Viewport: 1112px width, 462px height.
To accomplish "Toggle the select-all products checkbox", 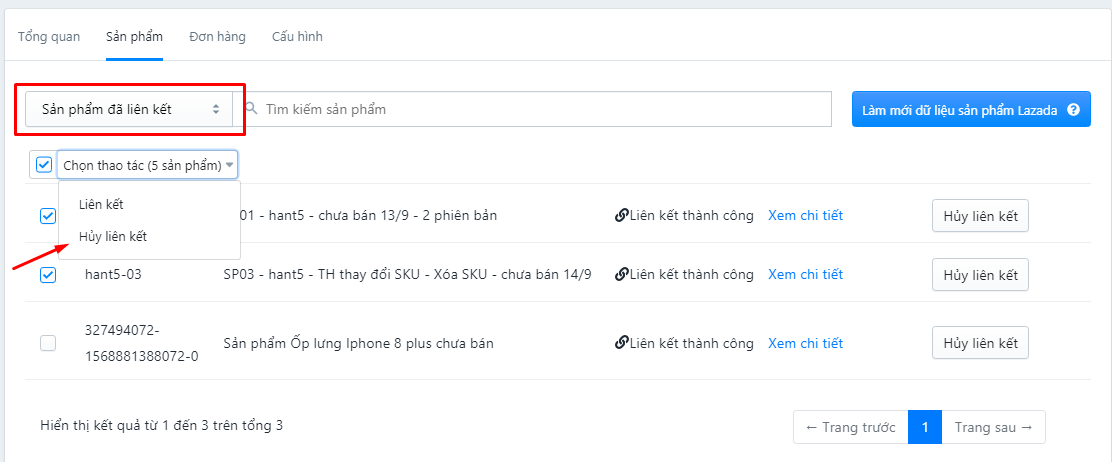I will [44, 165].
